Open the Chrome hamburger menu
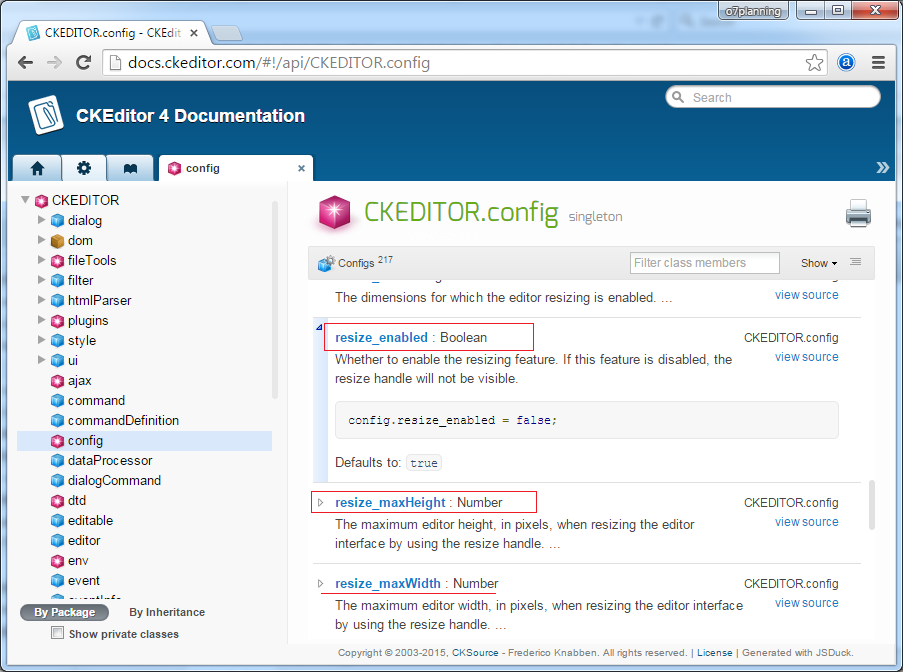 [x=878, y=62]
